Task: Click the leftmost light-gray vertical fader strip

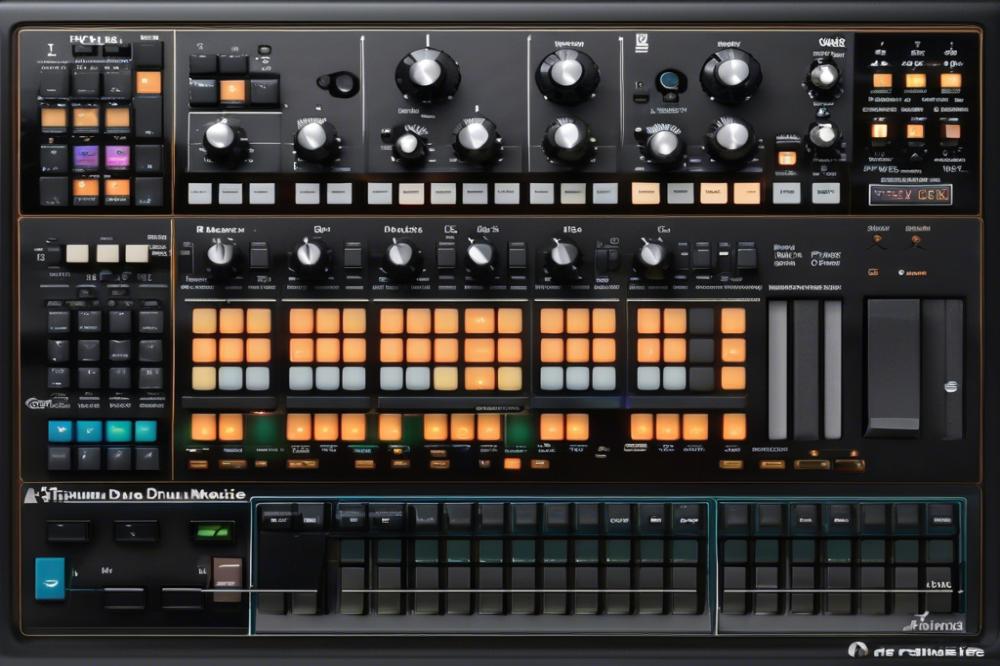Action: click(777, 369)
